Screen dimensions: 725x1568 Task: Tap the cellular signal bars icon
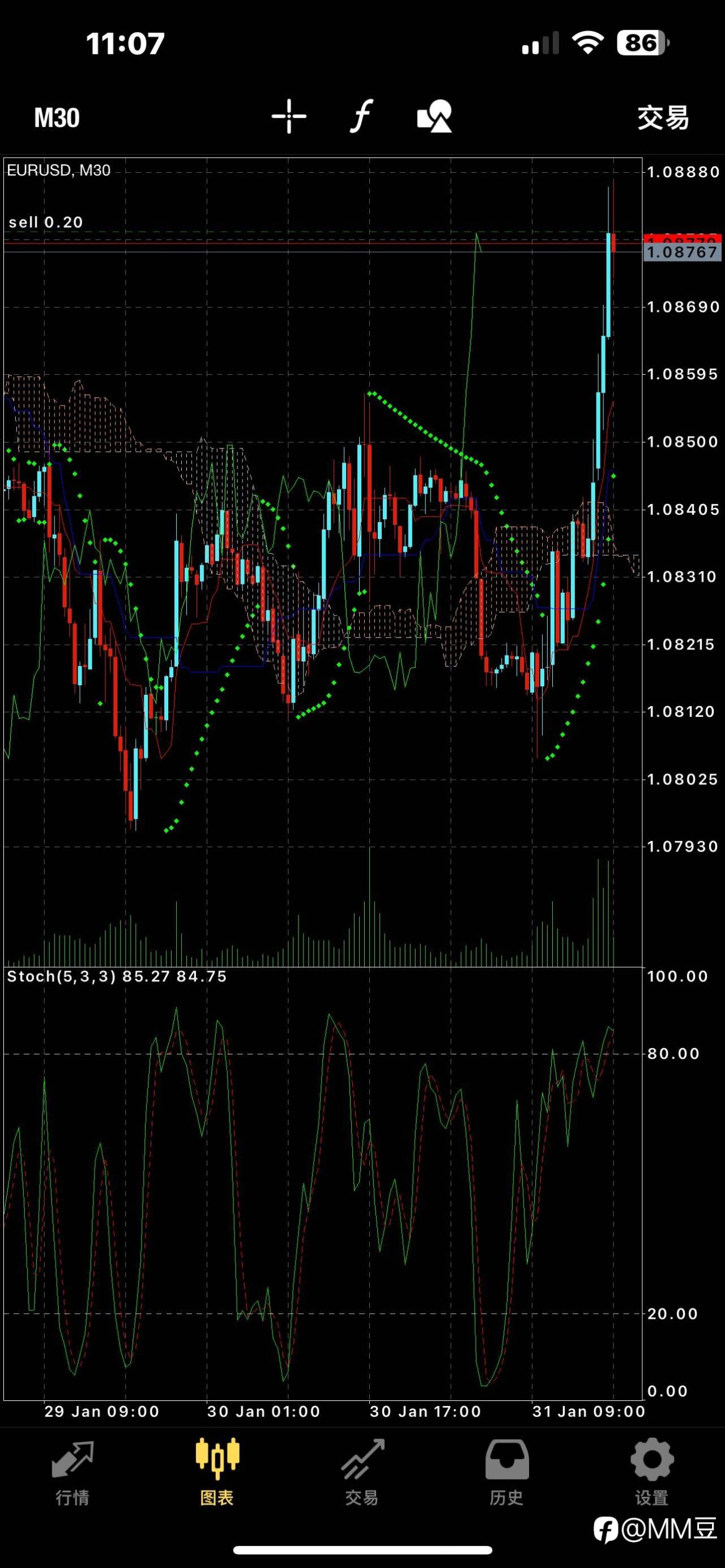click(x=540, y=43)
